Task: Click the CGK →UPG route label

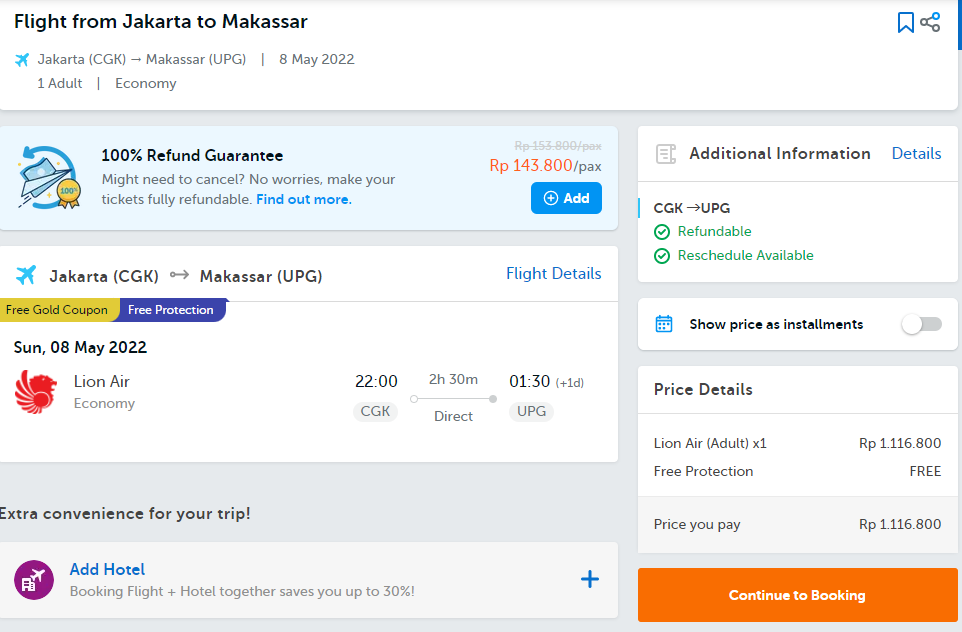Action: (x=692, y=208)
